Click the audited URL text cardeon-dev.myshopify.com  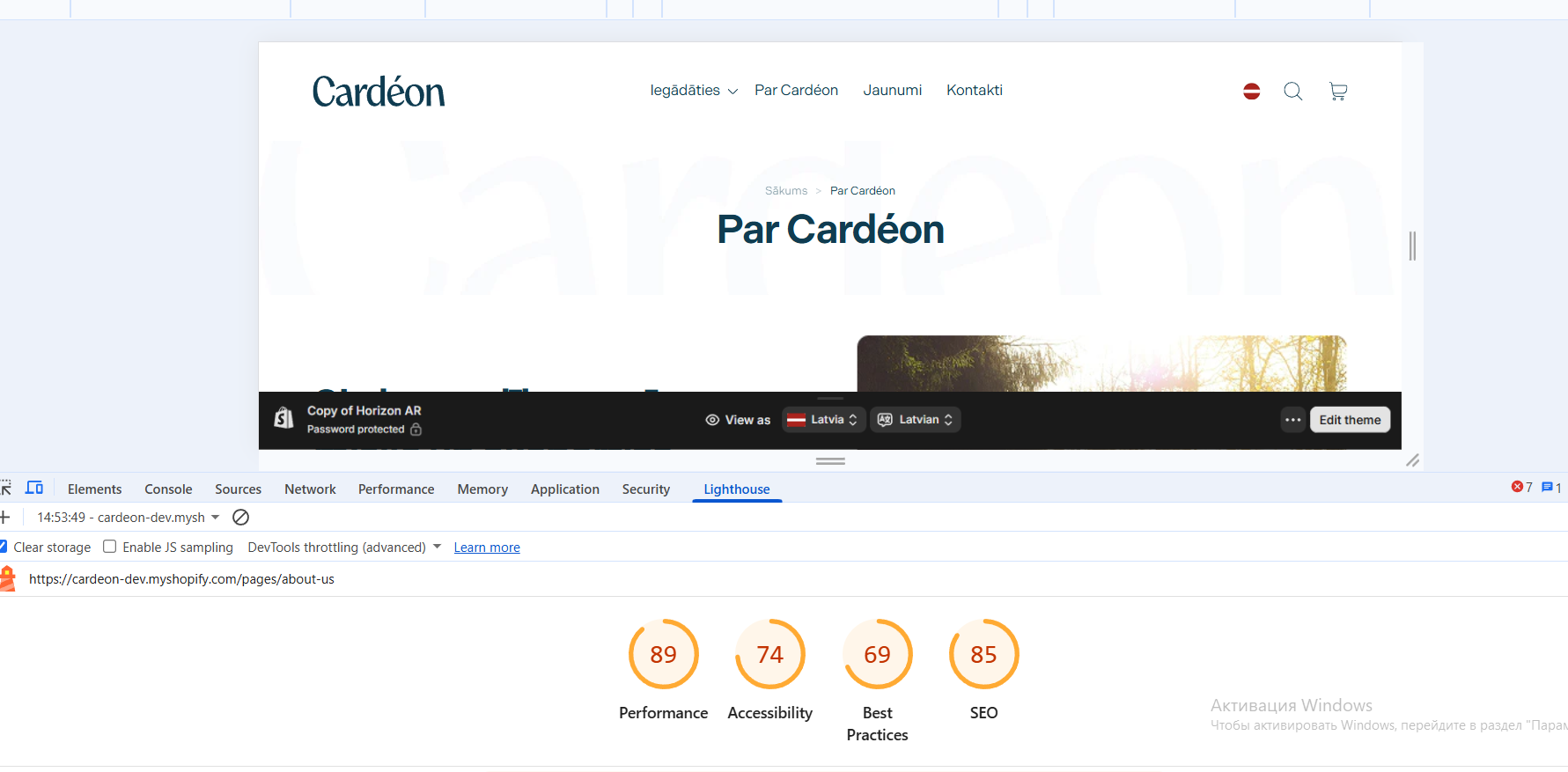(181, 579)
